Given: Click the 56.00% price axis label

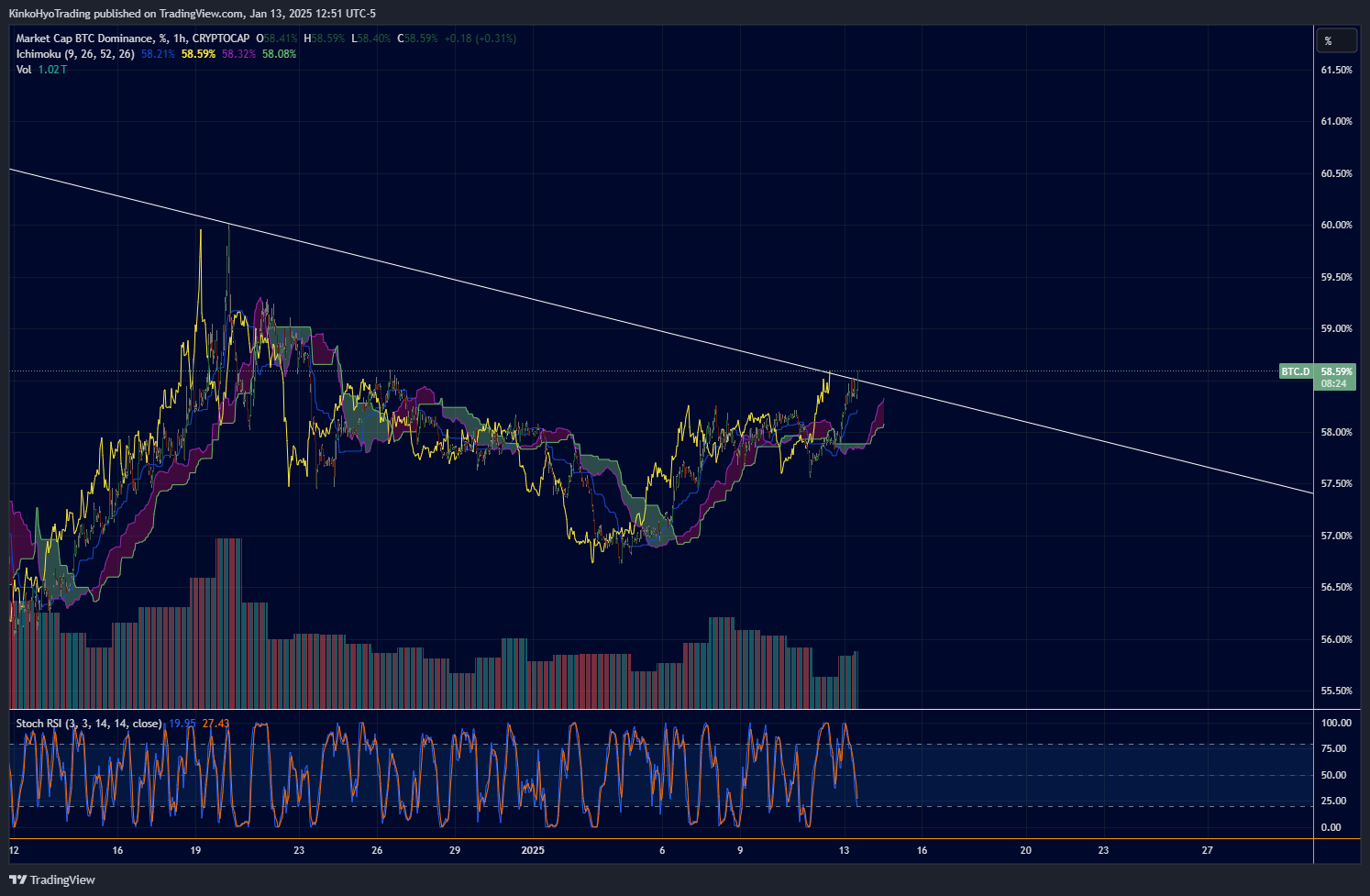Looking at the screenshot, I should [1336, 639].
